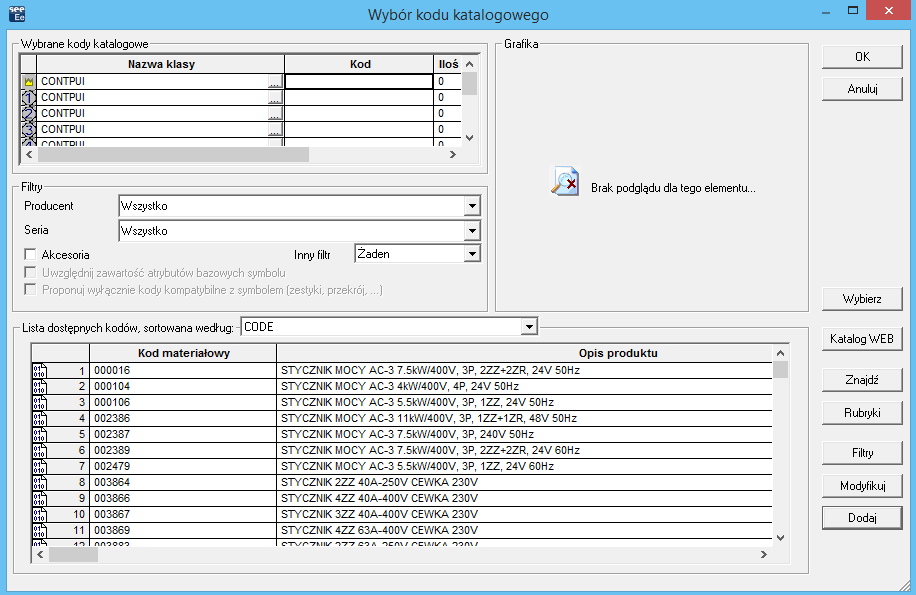The height and width of the screenshot is (595, 916).
Task: Click the SEE application icon in title bar
Action: (17, 13)
